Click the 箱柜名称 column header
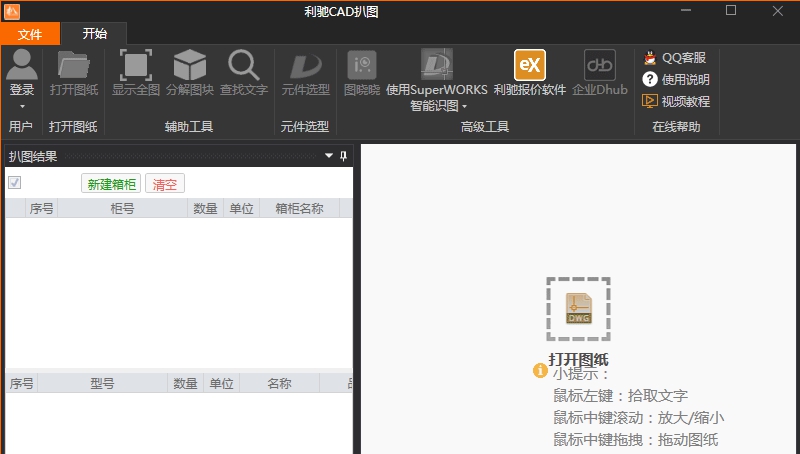Viewport: 800px width, 454px height. 299,208
